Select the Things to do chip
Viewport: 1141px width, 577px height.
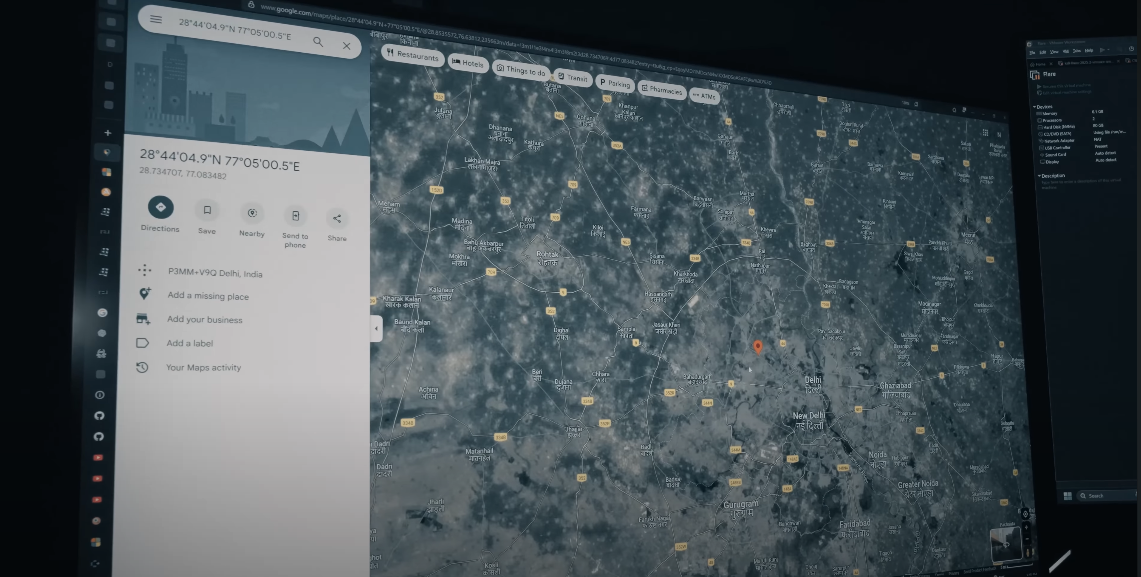point(520,71)
